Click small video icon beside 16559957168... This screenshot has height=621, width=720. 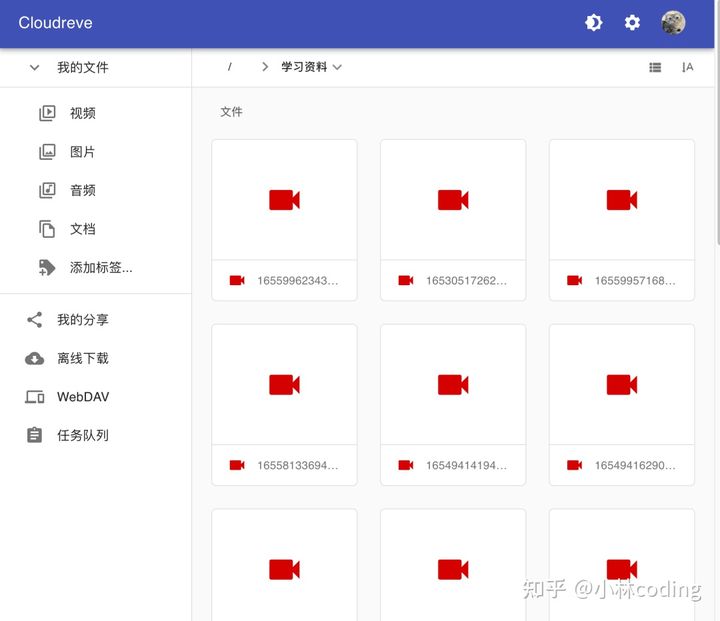point(574,280)
